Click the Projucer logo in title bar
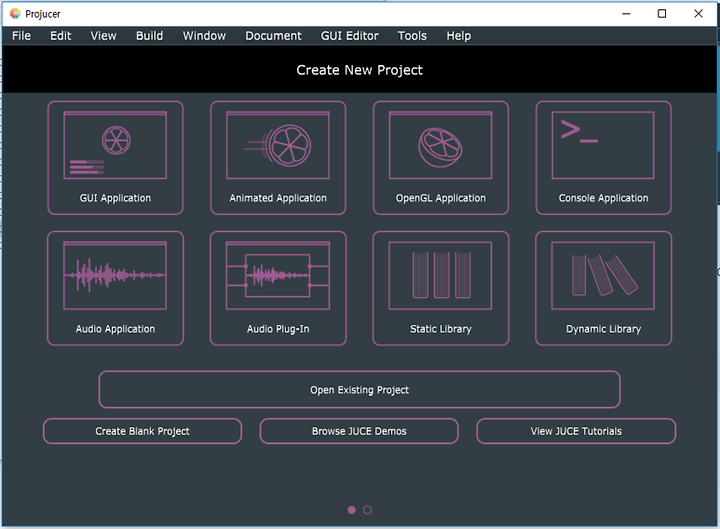This screenshot has height=529, width=720. click(x=15, y=14)
